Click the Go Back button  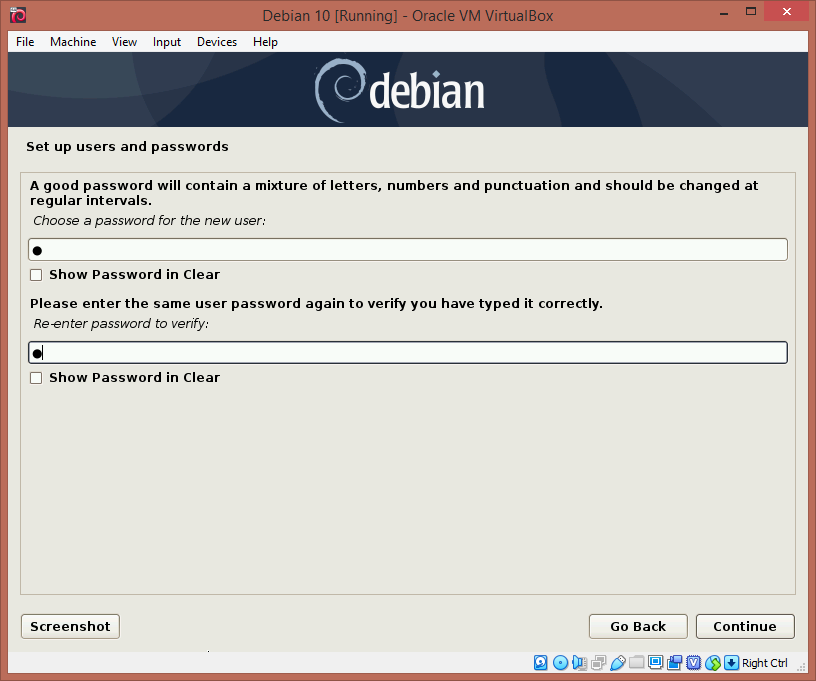(x=638, y=626)
